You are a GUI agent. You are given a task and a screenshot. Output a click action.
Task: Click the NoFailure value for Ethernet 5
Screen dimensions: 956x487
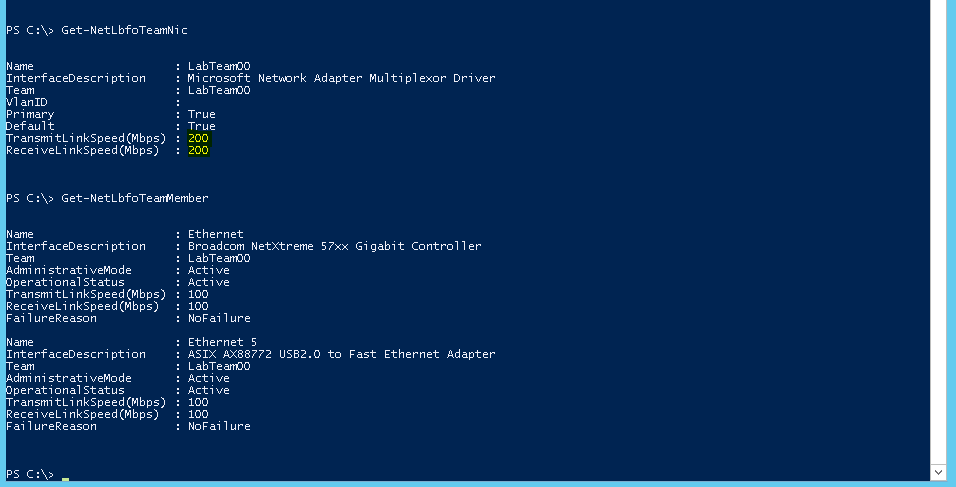(219, 426)
